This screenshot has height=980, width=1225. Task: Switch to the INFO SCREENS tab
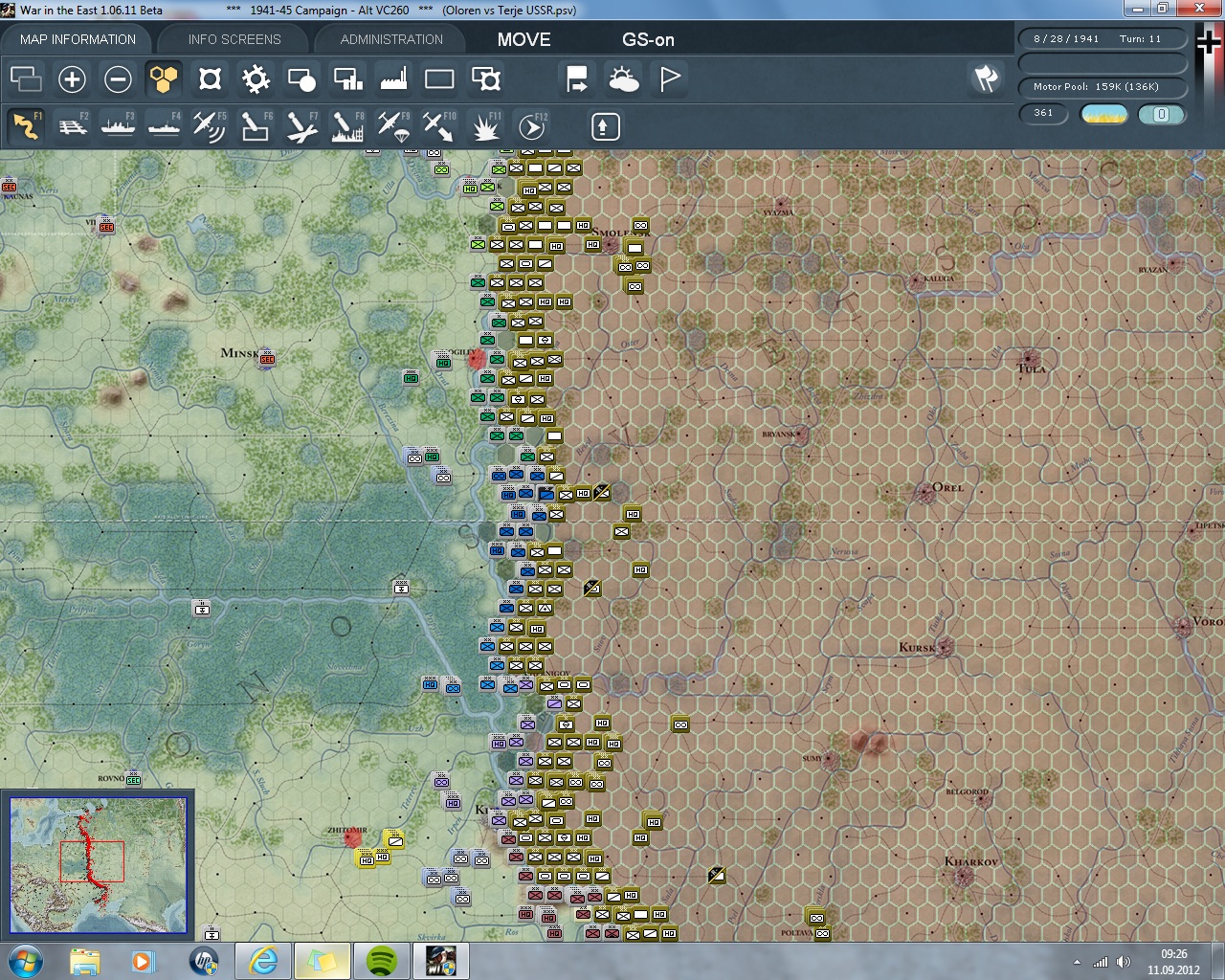[x=234, y=39]
